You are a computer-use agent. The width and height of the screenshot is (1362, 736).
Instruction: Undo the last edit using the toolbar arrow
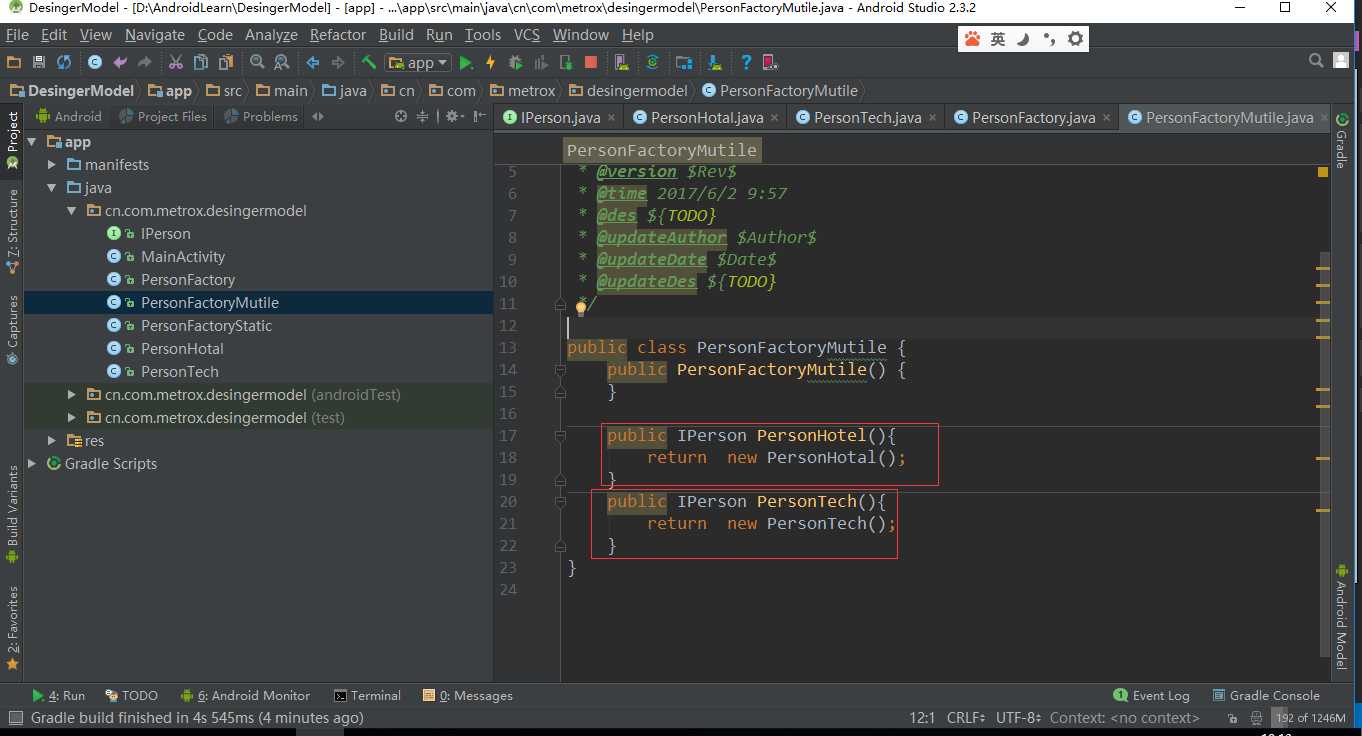120,62
